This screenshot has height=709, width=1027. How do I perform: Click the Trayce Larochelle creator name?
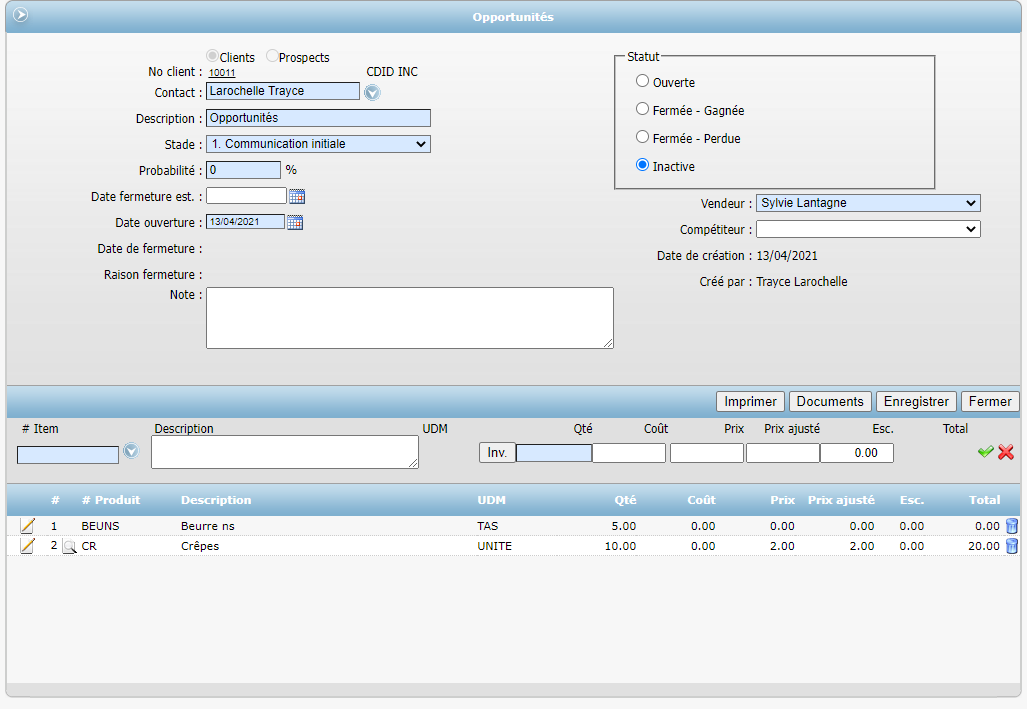pyautogui.click(x=802, y=282)
